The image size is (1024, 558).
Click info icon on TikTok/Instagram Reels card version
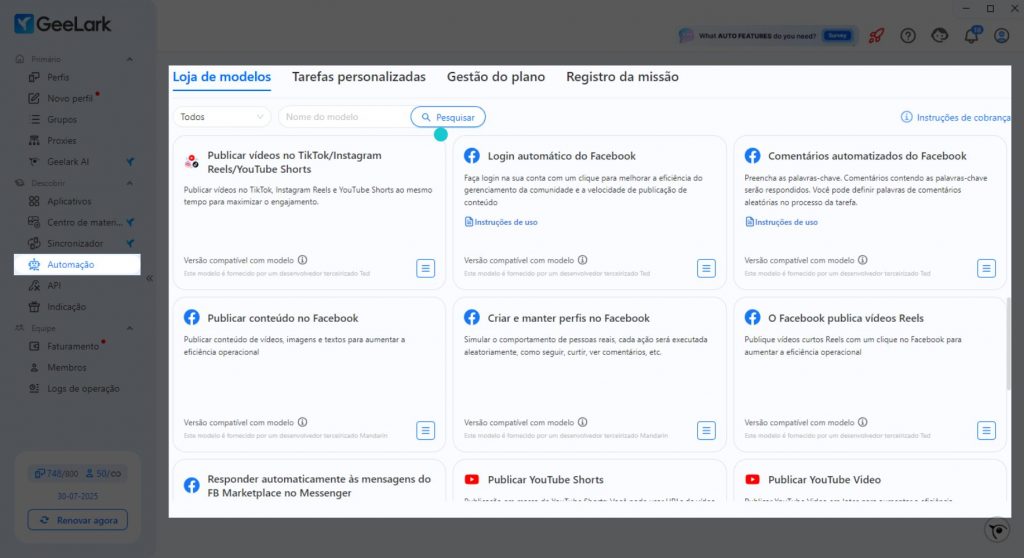[x=302, y=260]
